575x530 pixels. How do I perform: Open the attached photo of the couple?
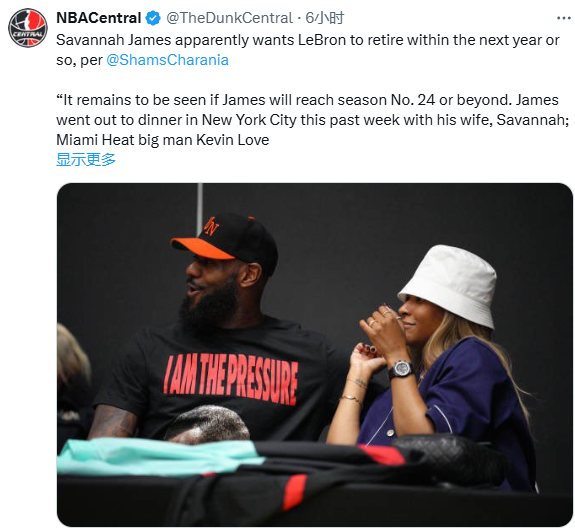(x=315, y=355)
